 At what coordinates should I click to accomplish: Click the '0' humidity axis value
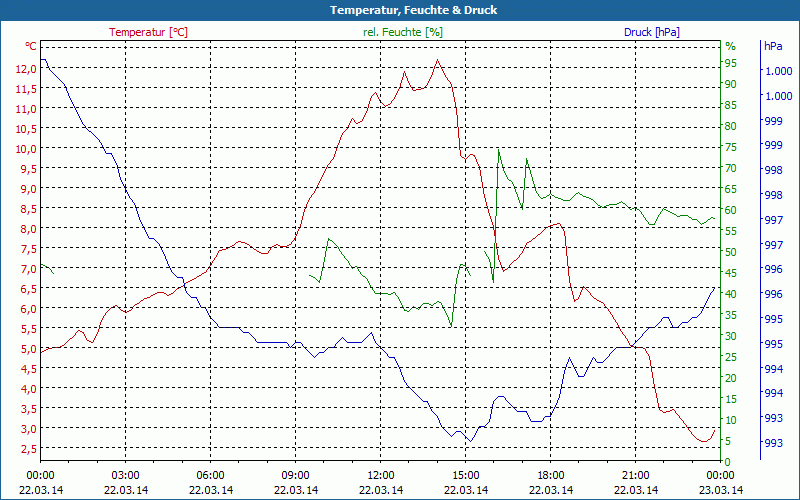[728, 462]
